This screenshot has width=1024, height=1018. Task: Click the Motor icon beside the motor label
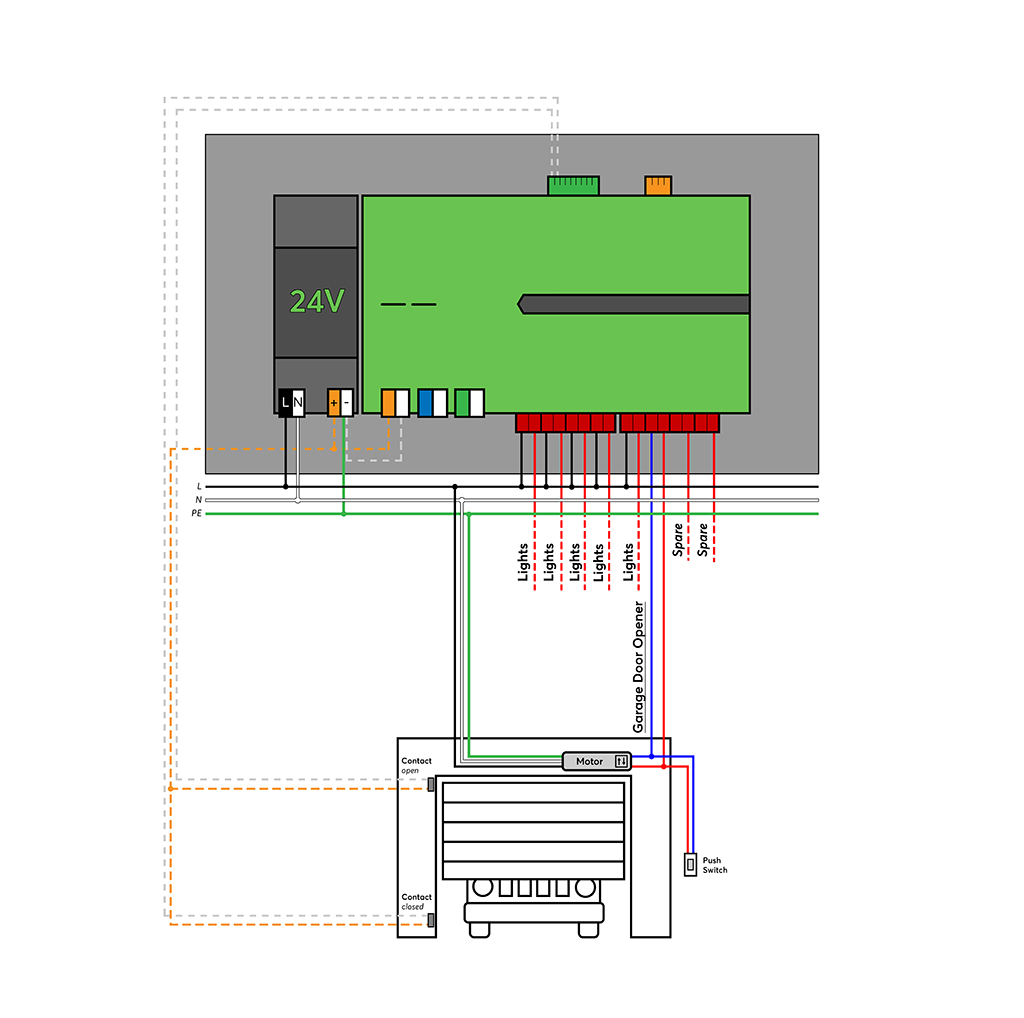click(622, 760)
